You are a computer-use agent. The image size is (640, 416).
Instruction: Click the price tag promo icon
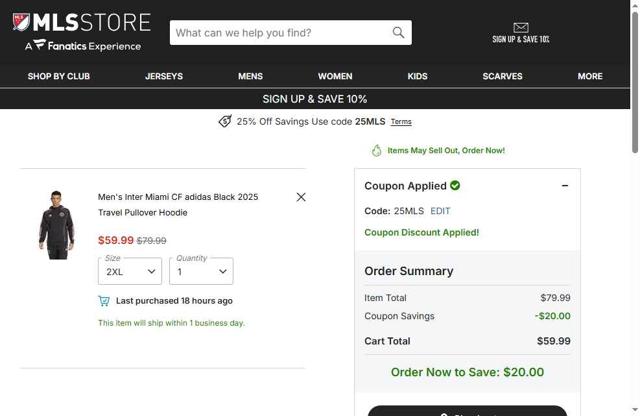(x=225, y=121)
